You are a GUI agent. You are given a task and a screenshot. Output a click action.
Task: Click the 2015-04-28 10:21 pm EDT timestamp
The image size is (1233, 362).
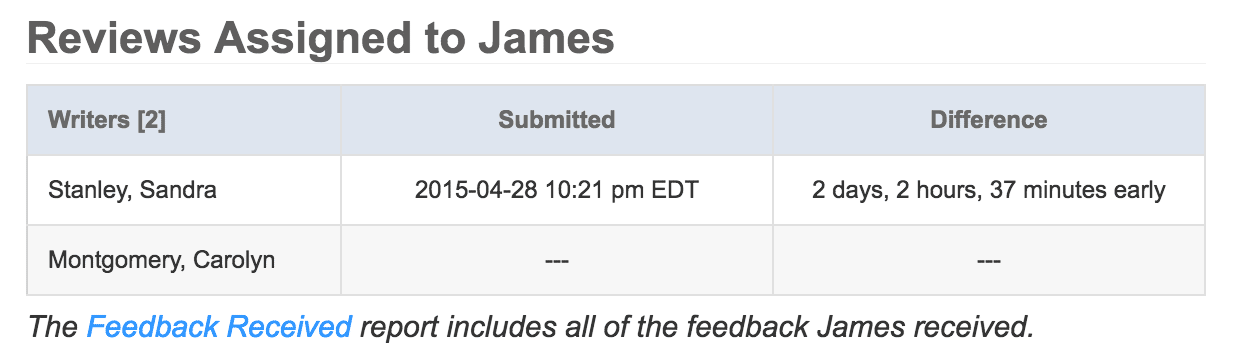click(x=557, y=190)
